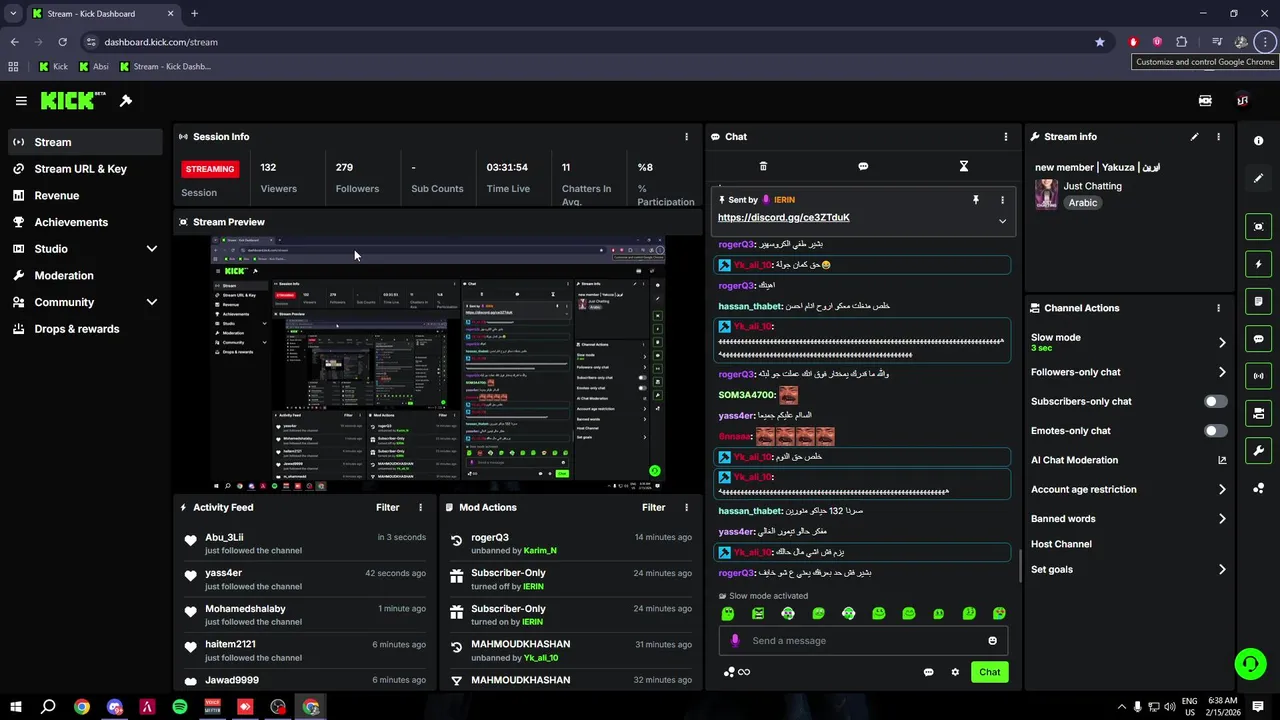Image resolution: width=1280 pixels, height=720 pixels.
Task: Collapse the pinned message with the chevron
Action: [x=1002, y=221]
